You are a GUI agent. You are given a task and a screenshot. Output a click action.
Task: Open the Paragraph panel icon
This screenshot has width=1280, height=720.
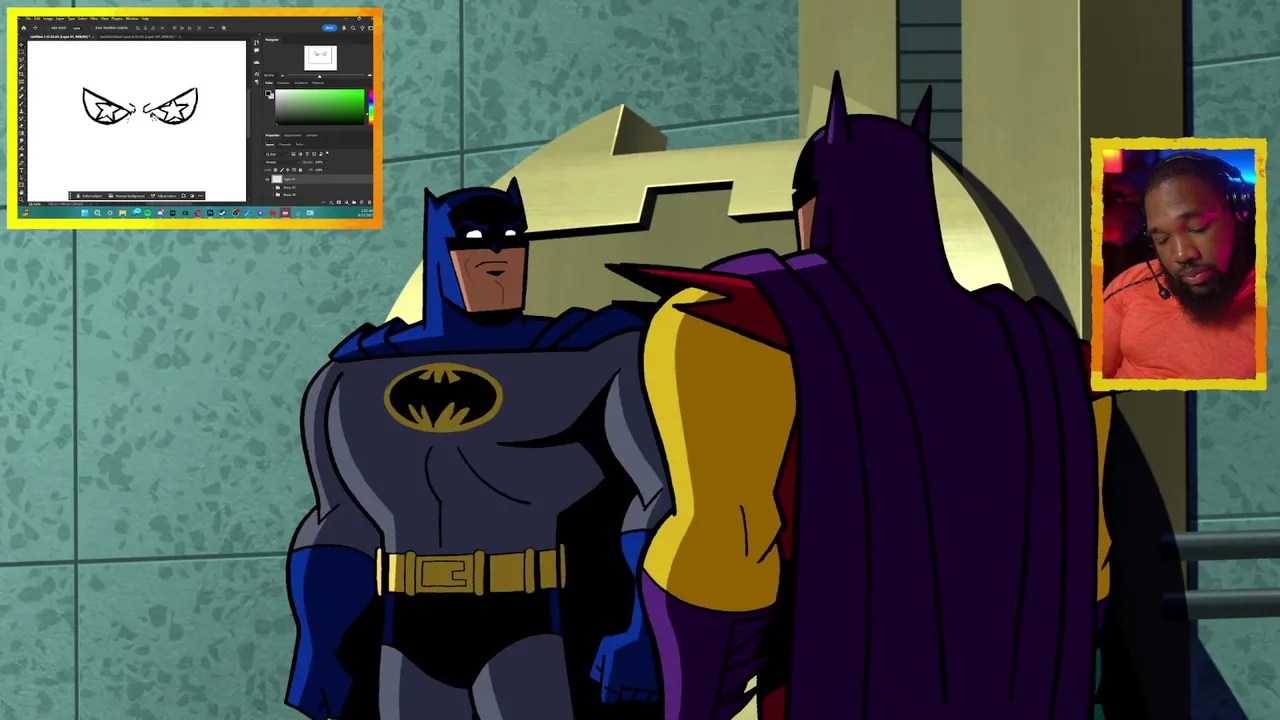[257, 82]
